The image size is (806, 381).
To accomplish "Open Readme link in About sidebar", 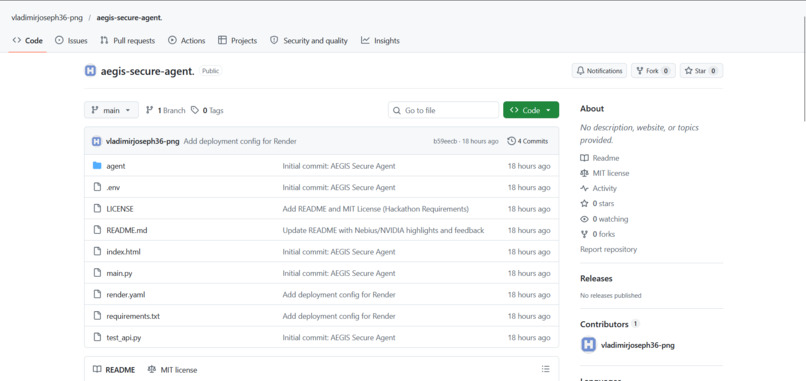I will (600, 158).
